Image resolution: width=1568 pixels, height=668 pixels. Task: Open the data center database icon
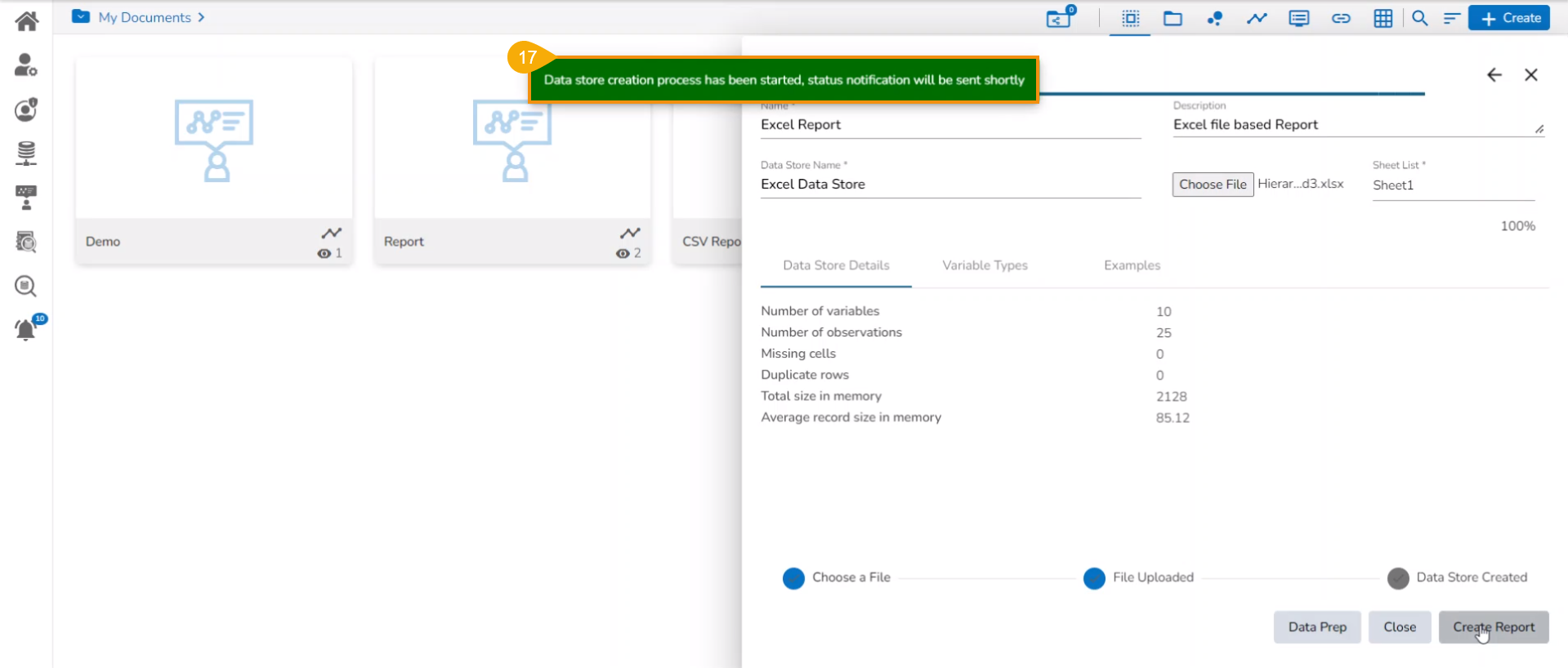tap(26, 154)
